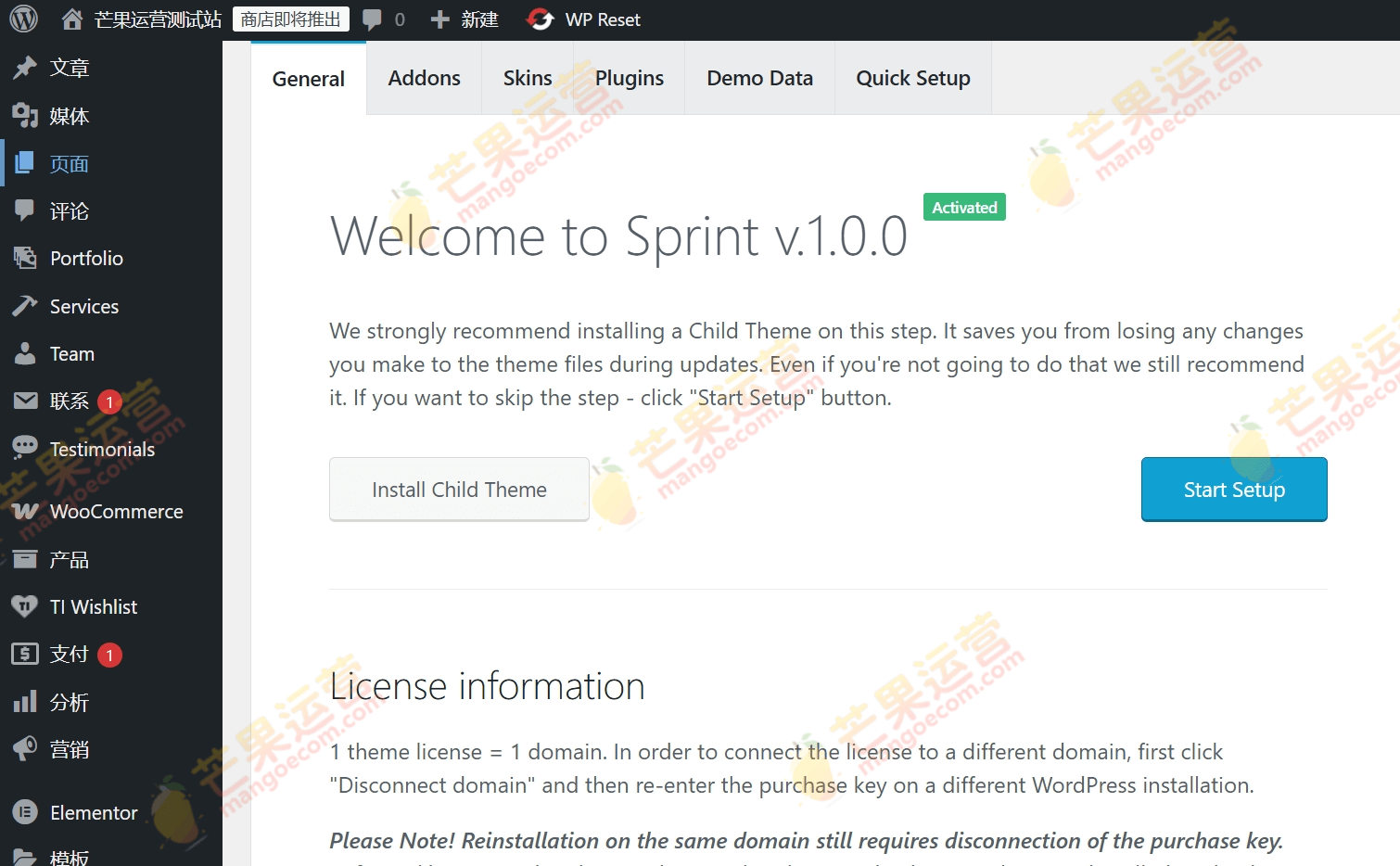
Task: Click the dollar icon next to 支付
Action: [x=25, y=654]
